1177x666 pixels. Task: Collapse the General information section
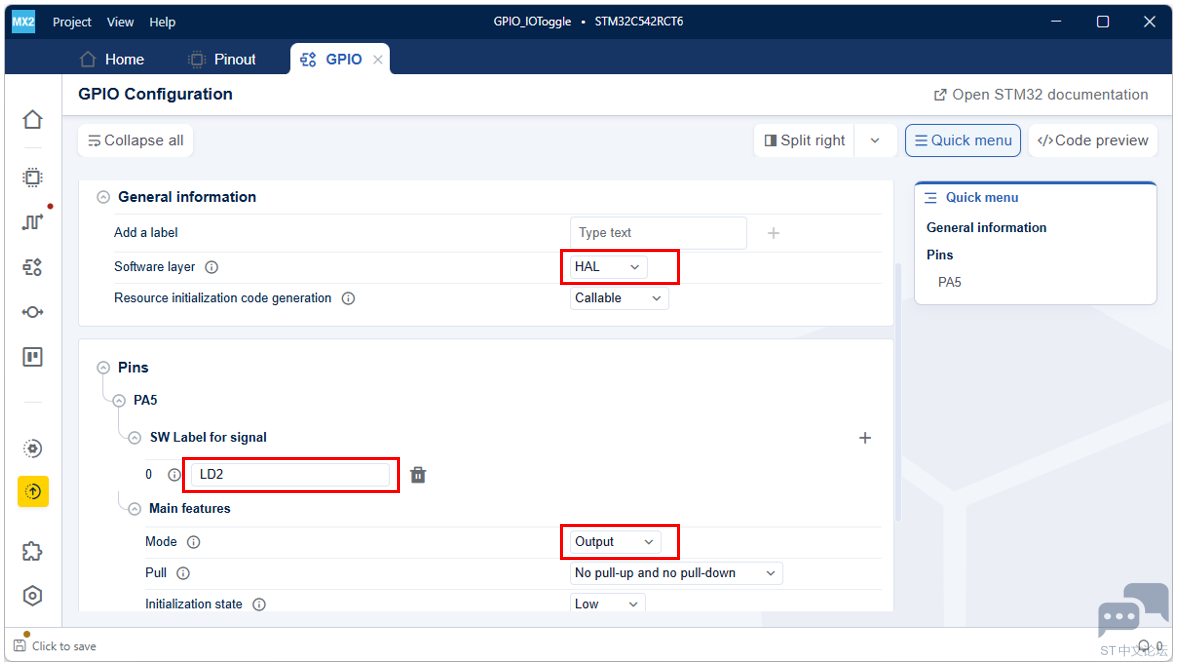tap(104, 197)
